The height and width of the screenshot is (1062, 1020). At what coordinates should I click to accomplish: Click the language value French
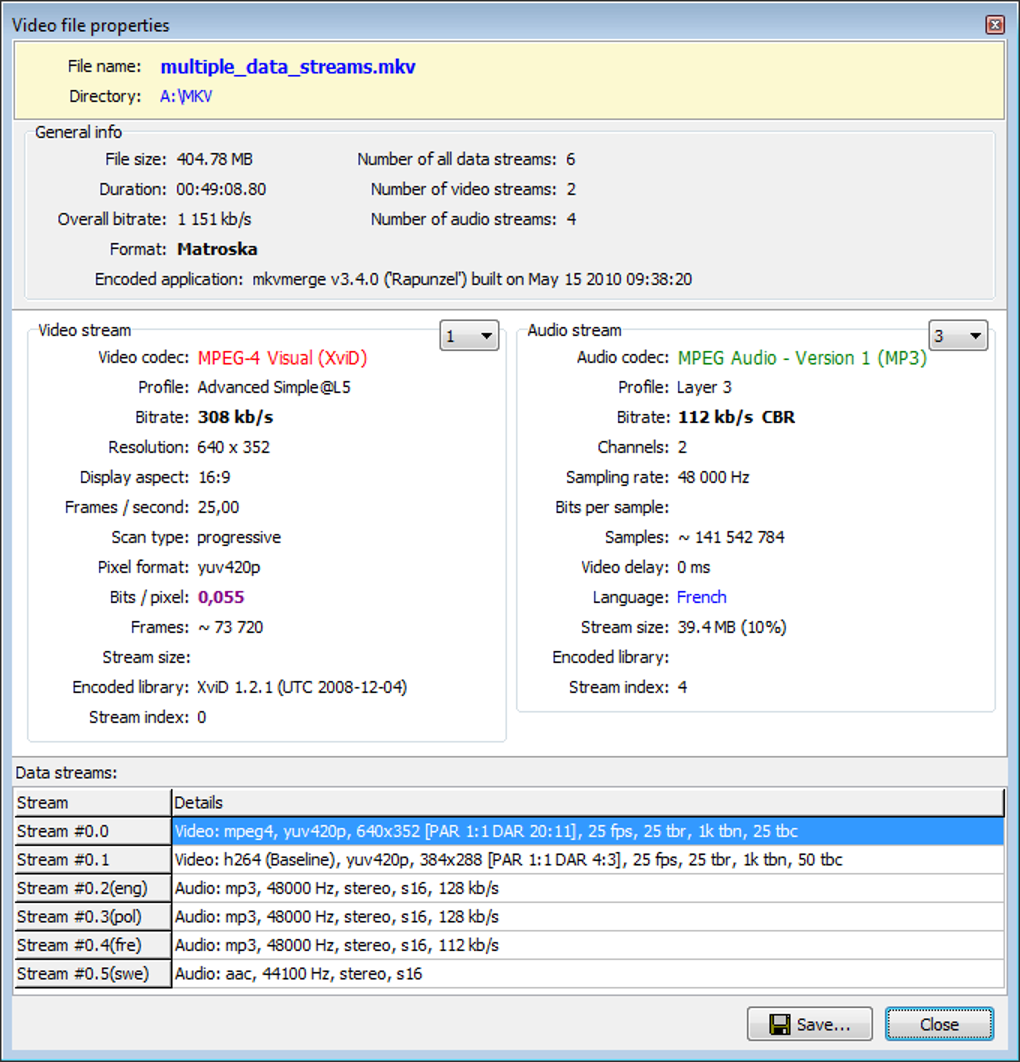[x=702, y=597]
